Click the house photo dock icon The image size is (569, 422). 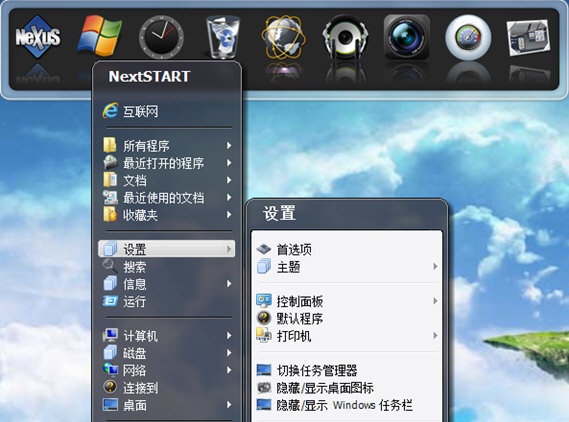529,37
